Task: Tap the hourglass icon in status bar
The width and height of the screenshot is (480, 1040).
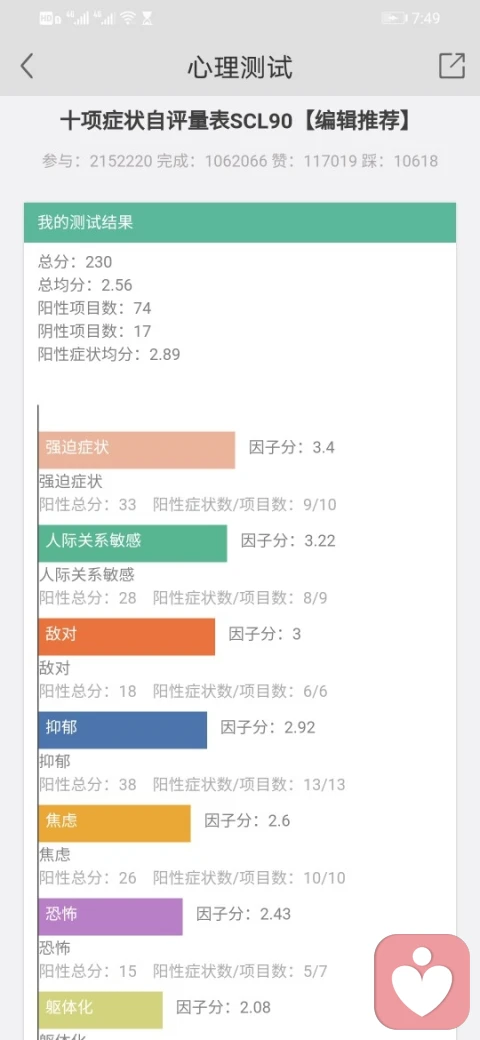Action: [147, 18]
